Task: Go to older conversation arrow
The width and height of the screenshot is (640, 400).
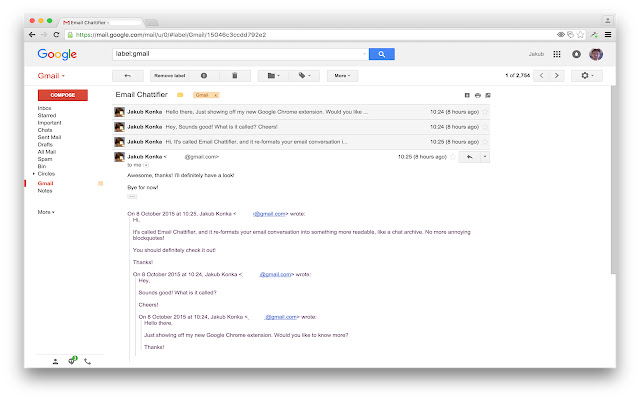Action: click(x=556, y=76)
